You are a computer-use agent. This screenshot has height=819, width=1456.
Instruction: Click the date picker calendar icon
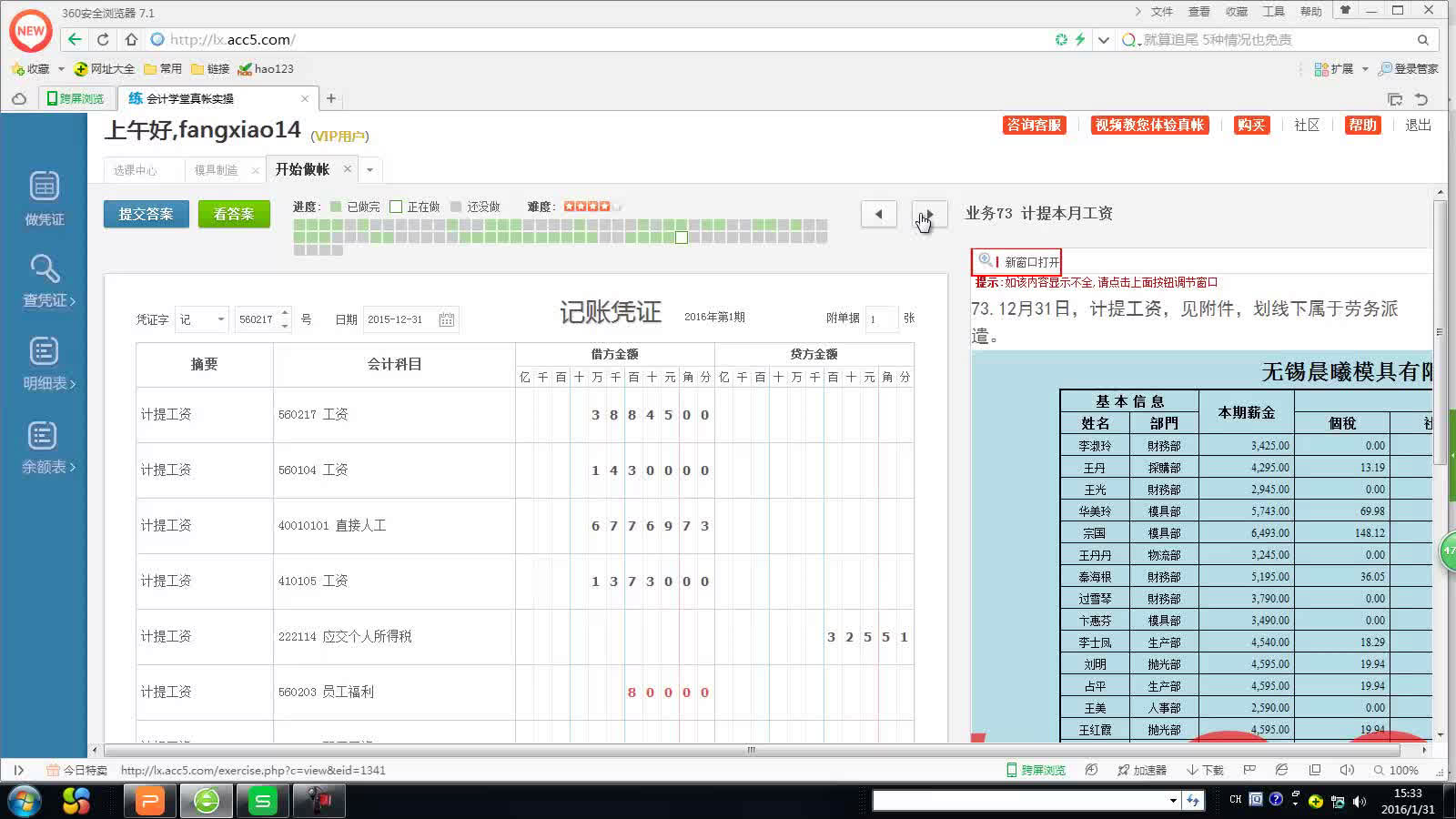coord(446,319)
